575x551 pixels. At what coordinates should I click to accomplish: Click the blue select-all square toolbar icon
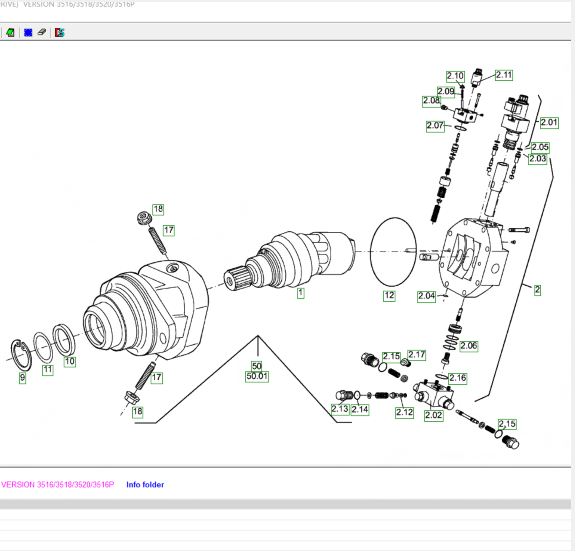[28, 33]
